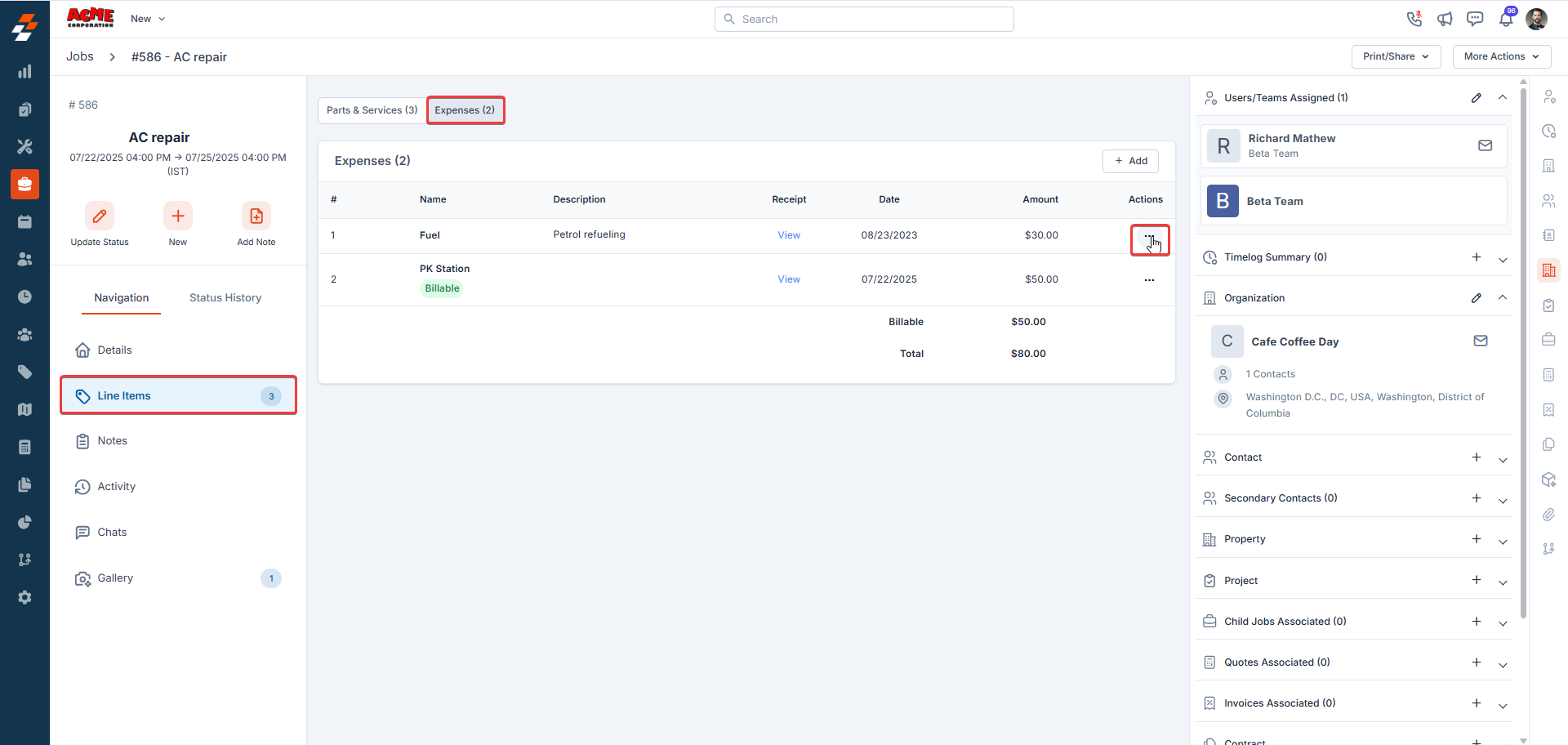The image size is (1568, 745).
Task: Expand the Secondary Contacts section
Action: click(x=1503, y=501)
